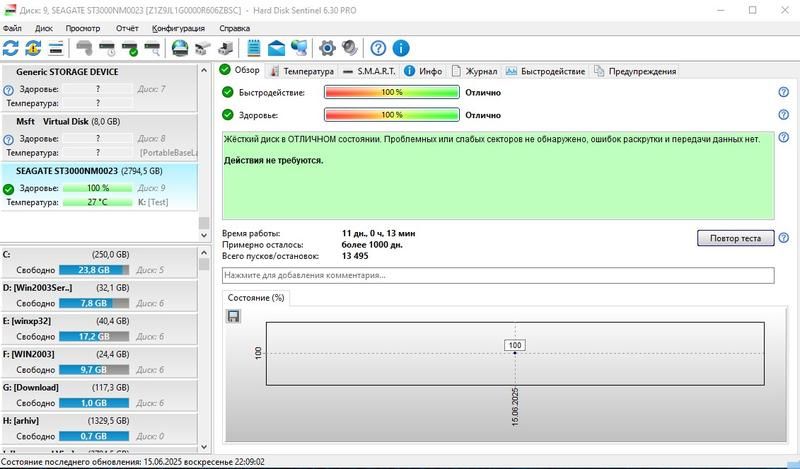Click the C: free space 23,8 GB bar
Screen dimensions: 800x469
(94, 270)
